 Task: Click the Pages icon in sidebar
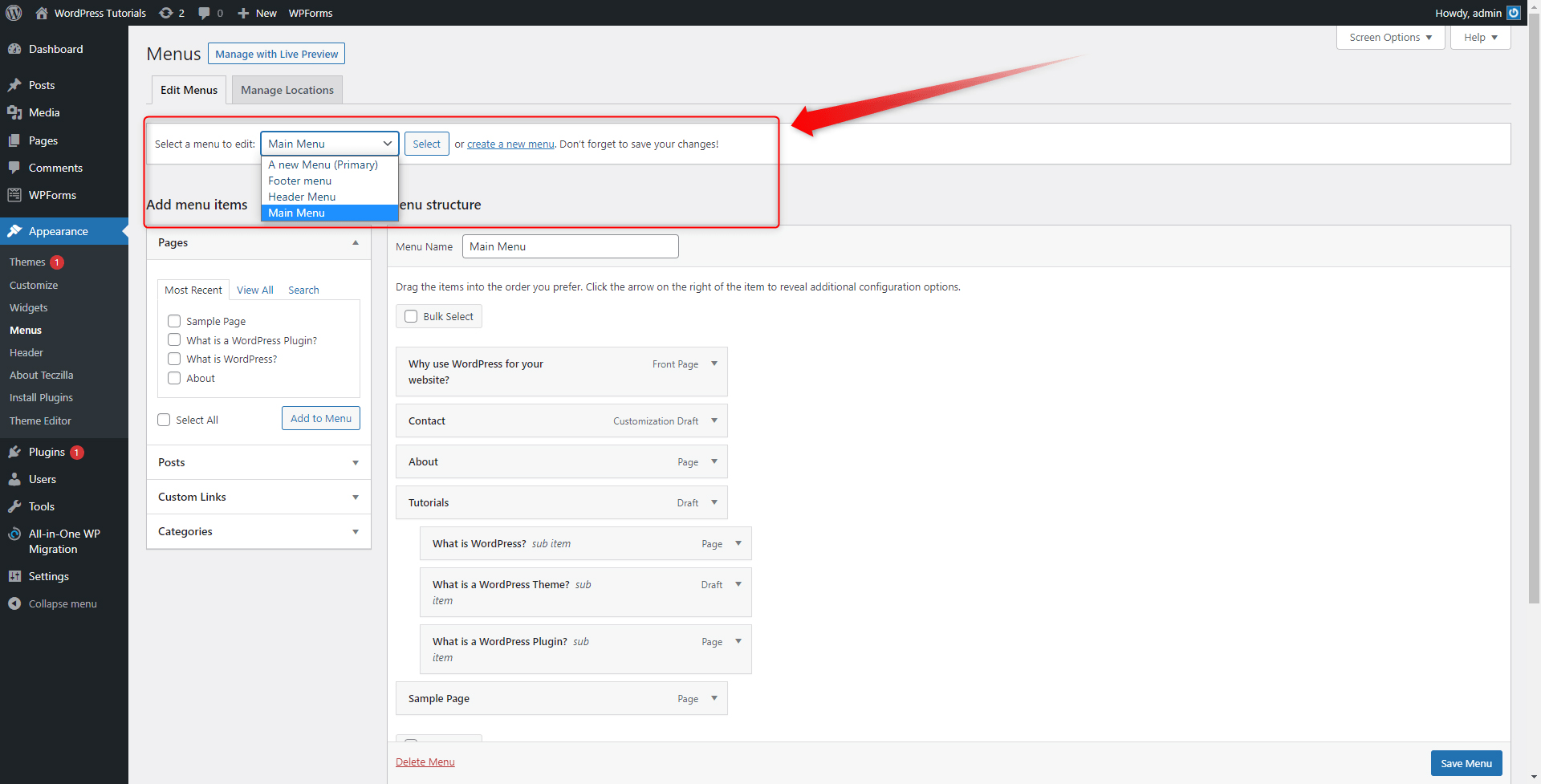tap(14, 140)
